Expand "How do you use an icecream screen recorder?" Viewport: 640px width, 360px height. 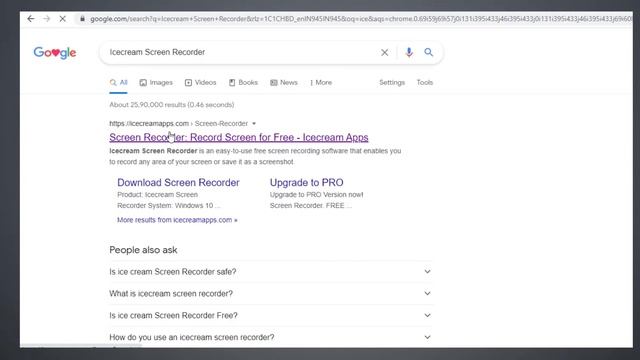[270, 337]
